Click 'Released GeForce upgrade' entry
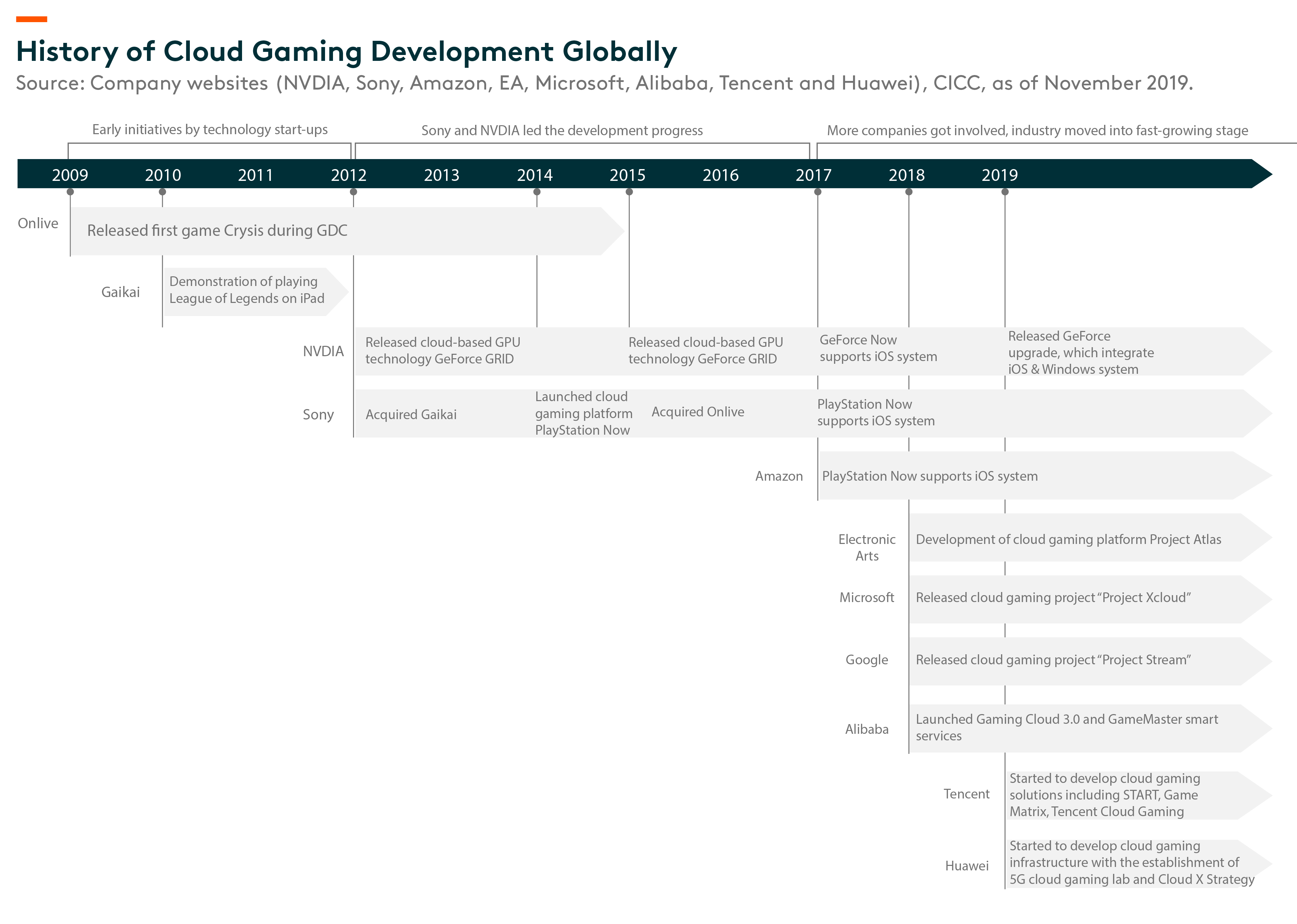 click(x=1081, y=353)
